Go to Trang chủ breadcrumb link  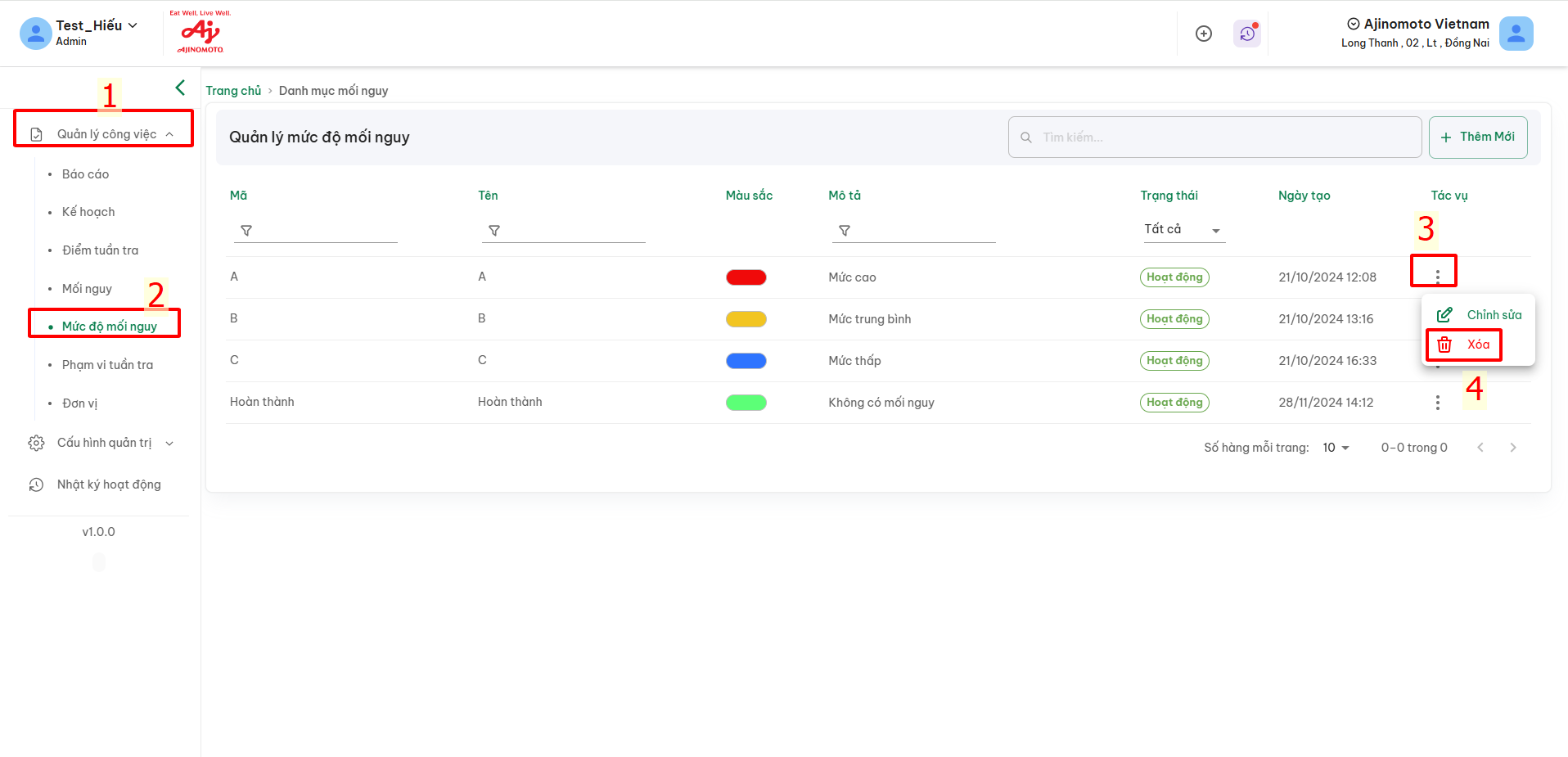(233, 91)
